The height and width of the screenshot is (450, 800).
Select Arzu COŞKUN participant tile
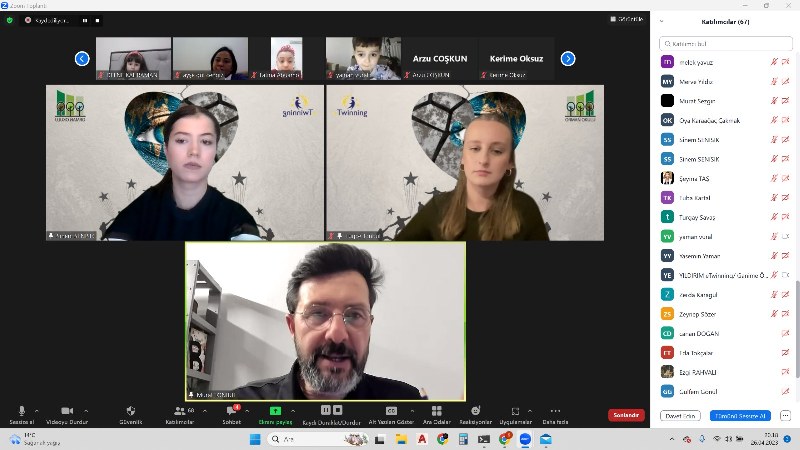pyautogui.click(x=440, y=58)
